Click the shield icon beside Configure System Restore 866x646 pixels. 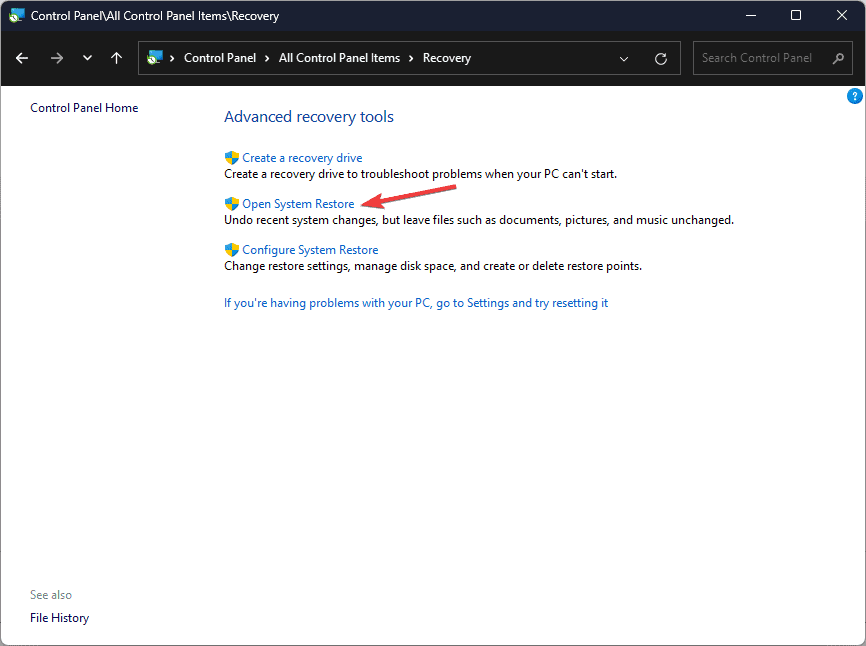click(x=231, y=249)
